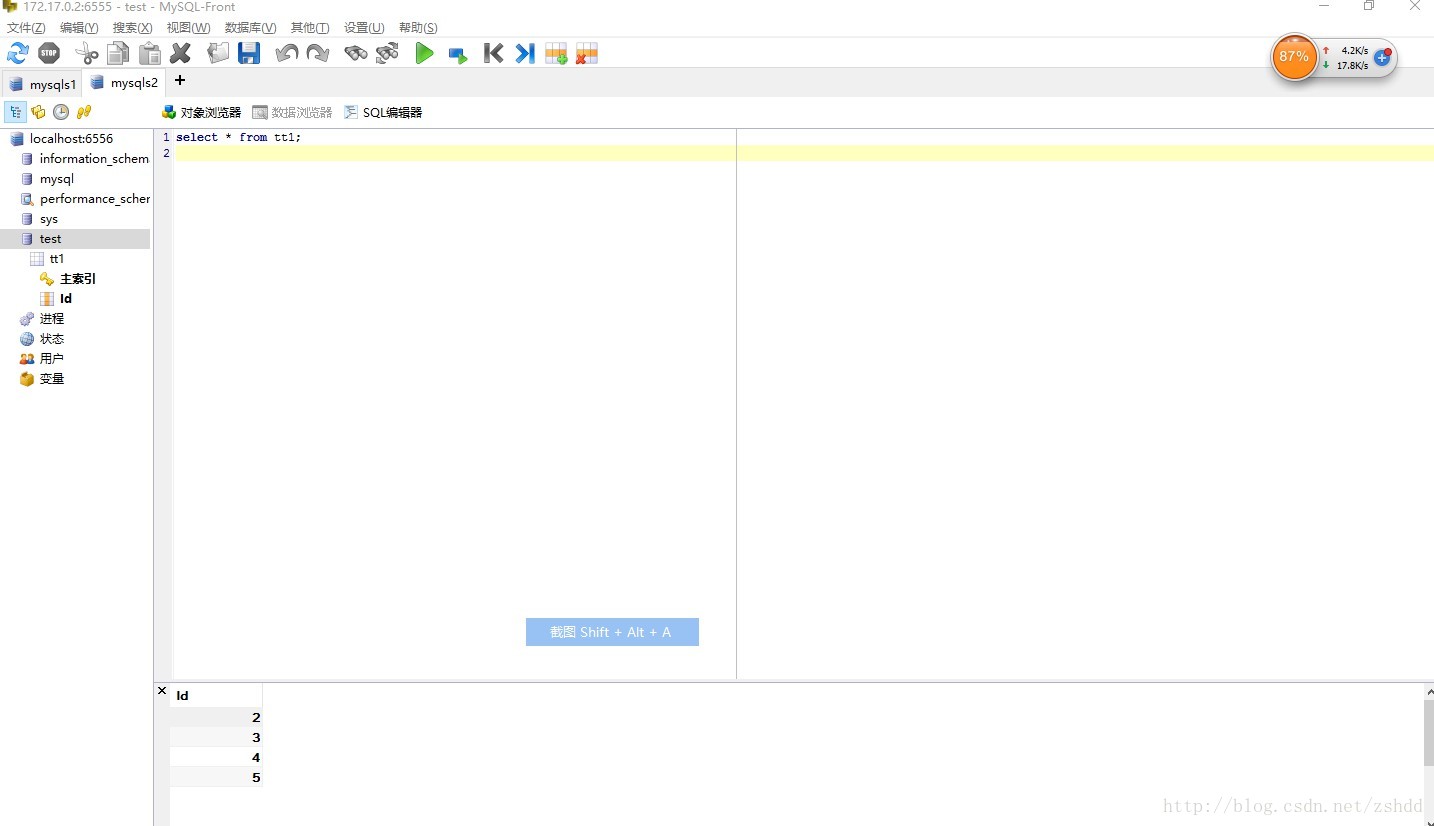1434x826 pixels.
Task: Switch to the mysqls1 tab
Action: pyautogui.click(x=42, y=84)
